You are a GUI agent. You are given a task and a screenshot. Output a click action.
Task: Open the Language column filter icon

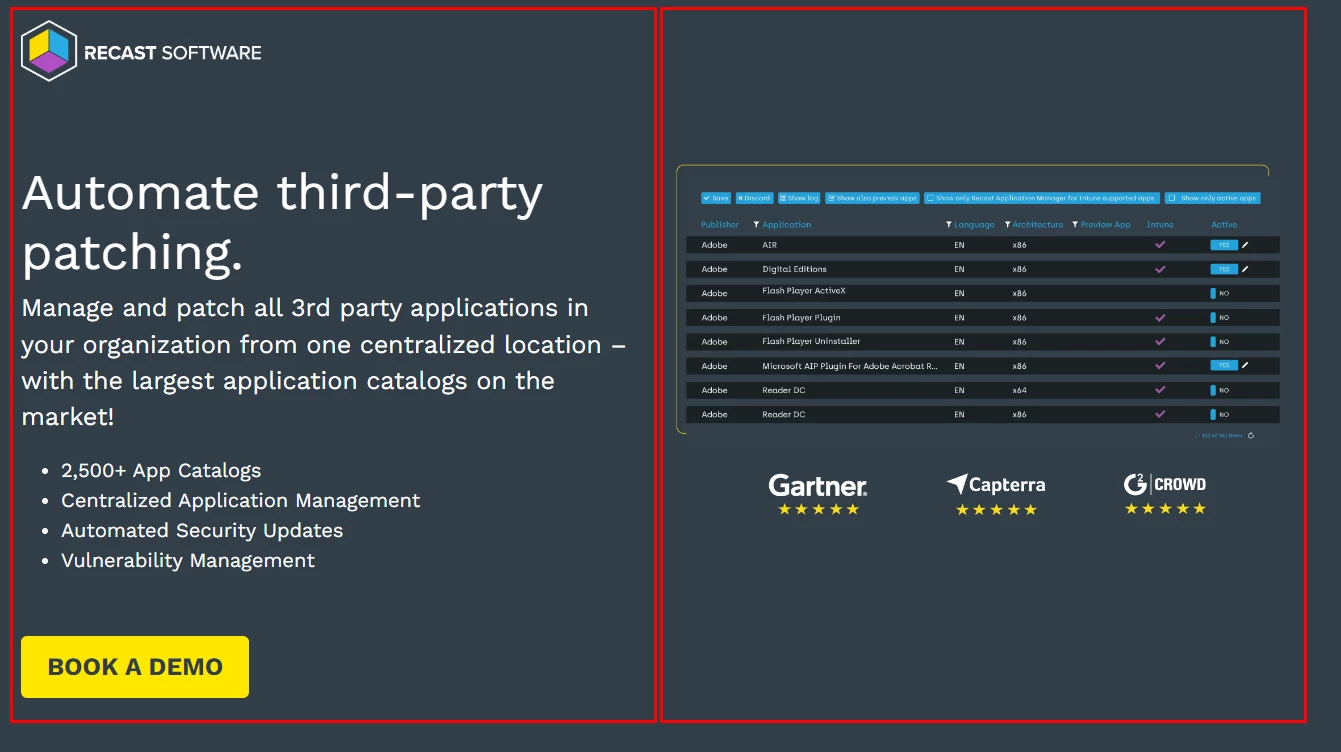point(948,225)
